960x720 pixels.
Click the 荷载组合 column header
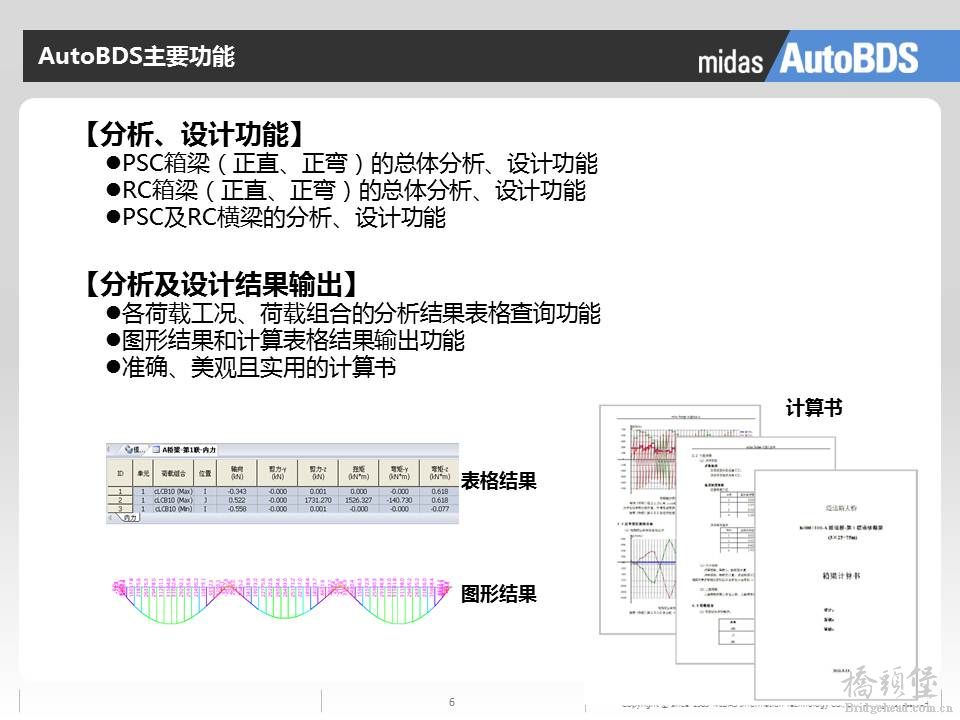point(173,473)
